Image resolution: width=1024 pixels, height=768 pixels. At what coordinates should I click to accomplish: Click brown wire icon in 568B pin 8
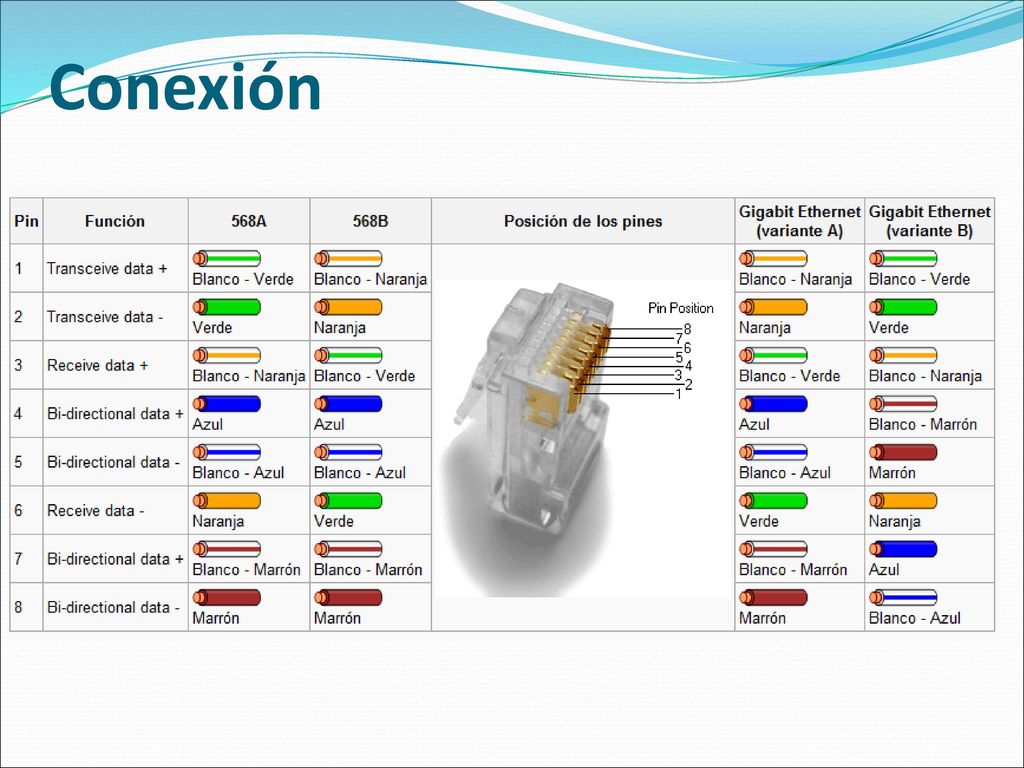tap(348, 597)
